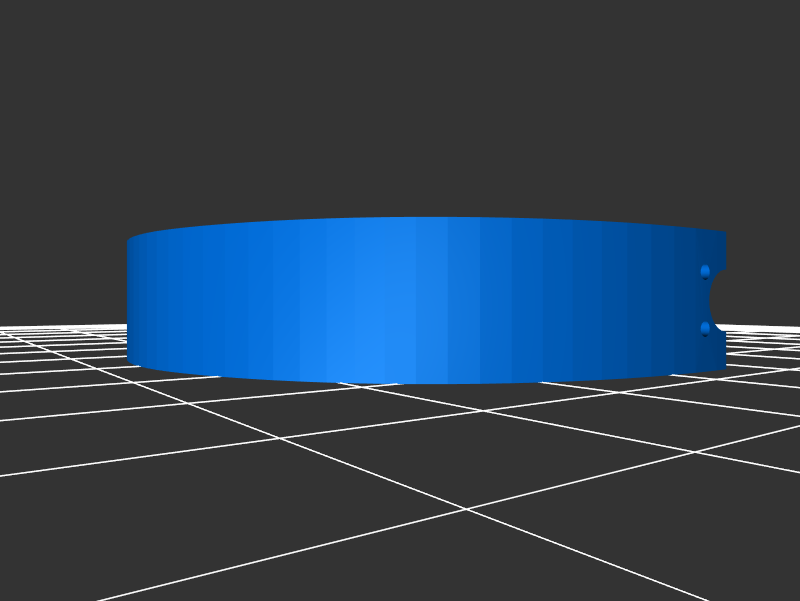
Task: Click the upper small bump on ring
Action: click(x=705, y=271)
